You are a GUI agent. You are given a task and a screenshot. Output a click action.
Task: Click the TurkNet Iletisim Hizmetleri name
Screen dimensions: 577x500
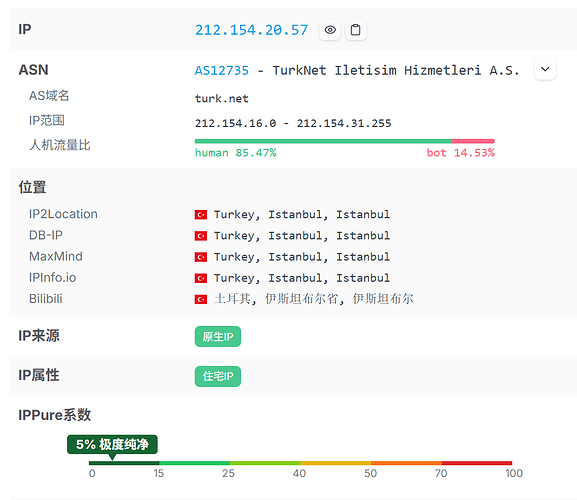396,70
